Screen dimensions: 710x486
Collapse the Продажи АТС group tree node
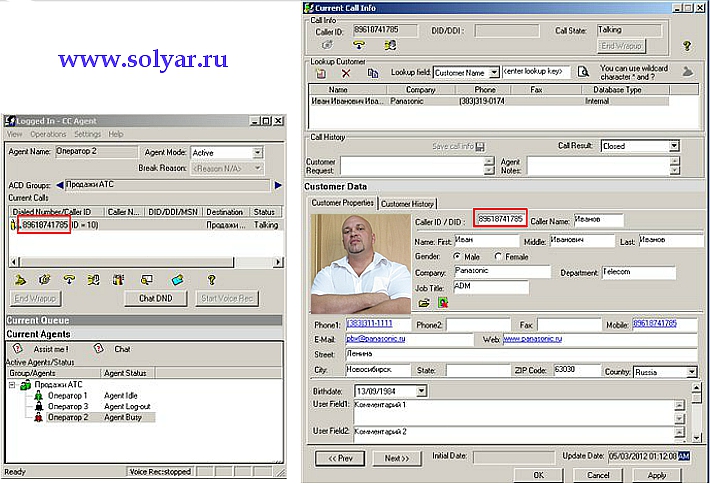pyautogui.click(x=12, y=385)
